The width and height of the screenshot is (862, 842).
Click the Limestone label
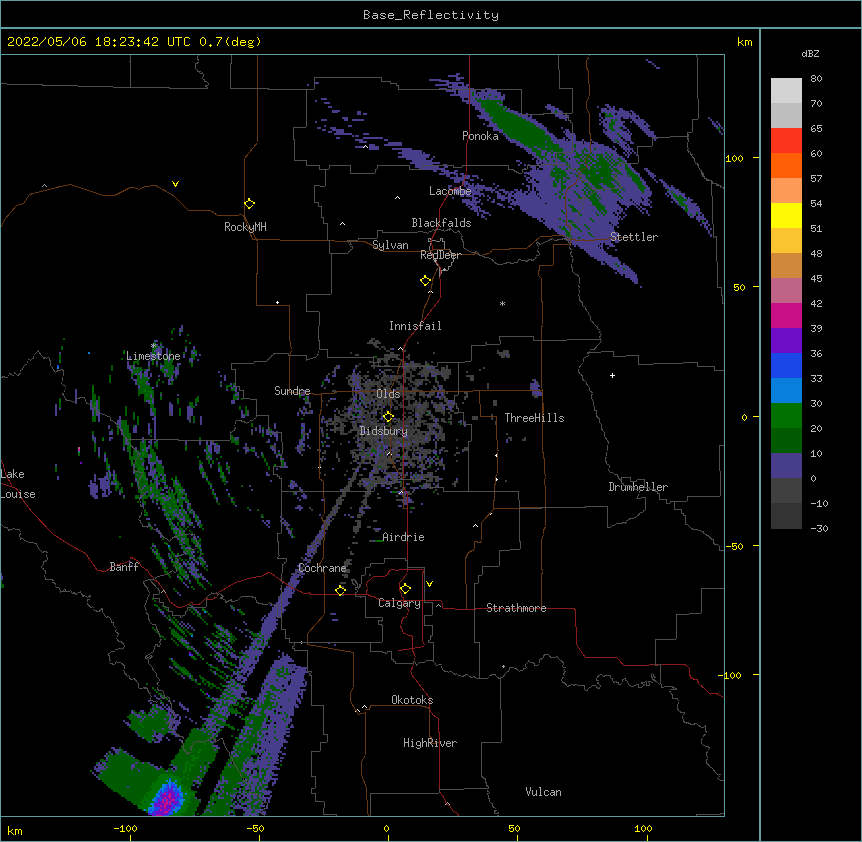click(153, 356)
